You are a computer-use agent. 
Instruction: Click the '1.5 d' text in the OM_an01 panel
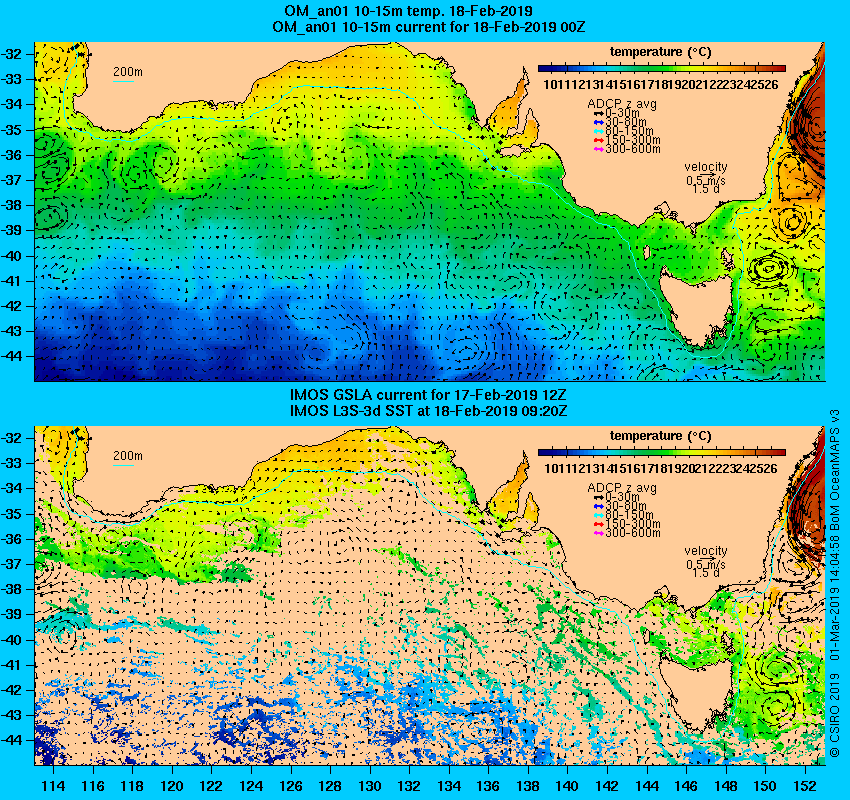tap(706, 189)
